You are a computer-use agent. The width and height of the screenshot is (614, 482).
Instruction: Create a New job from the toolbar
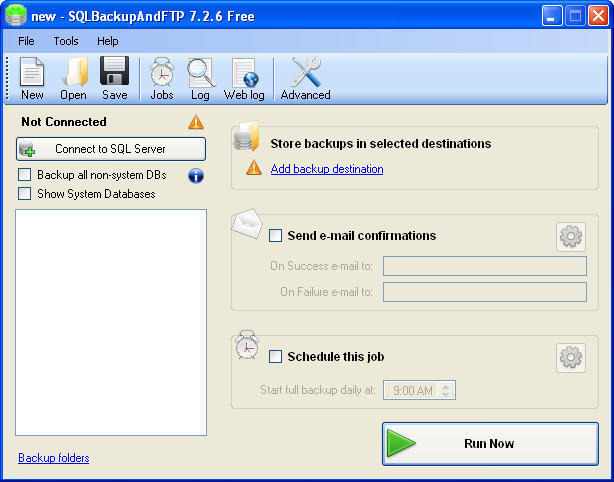pyautogui.click(x=32, y=79)
